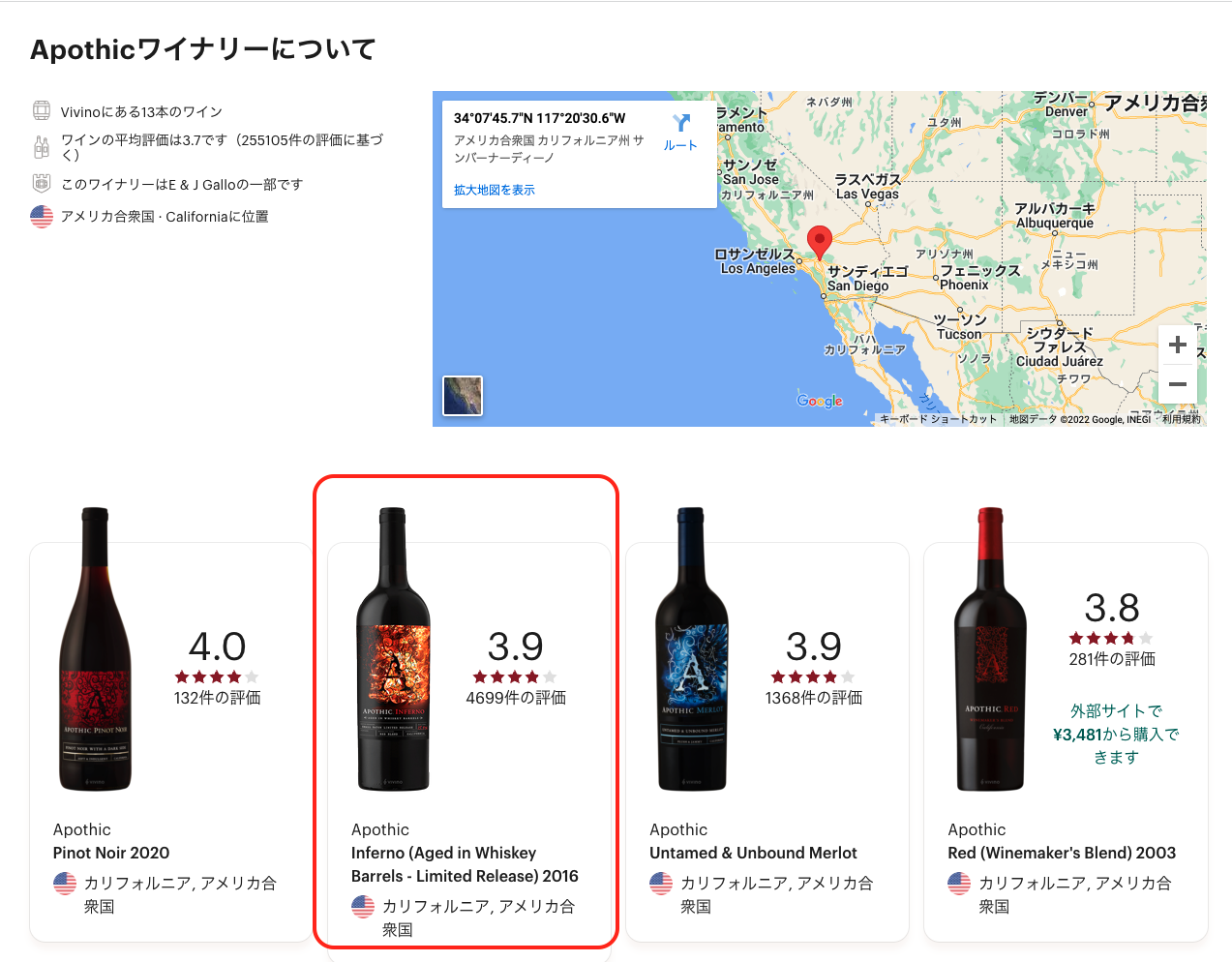
Task: Open the Untamed & Unbound Merlot title
Action: [x=753, y=853]
